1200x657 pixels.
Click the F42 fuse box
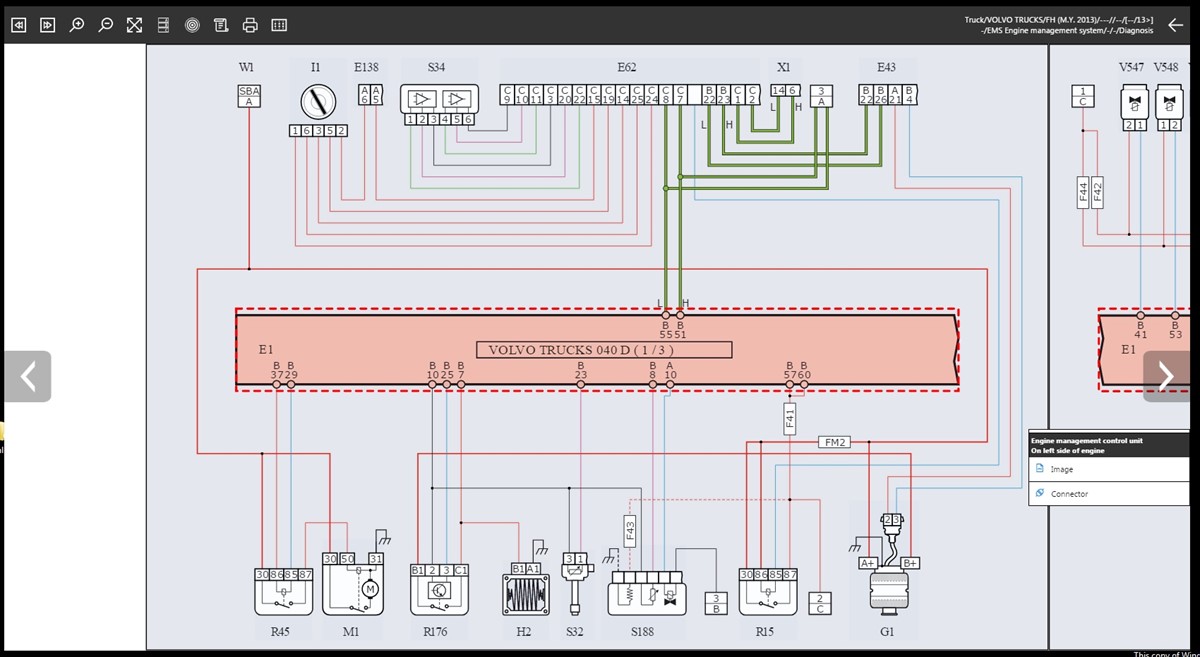tap(1097, 192)
